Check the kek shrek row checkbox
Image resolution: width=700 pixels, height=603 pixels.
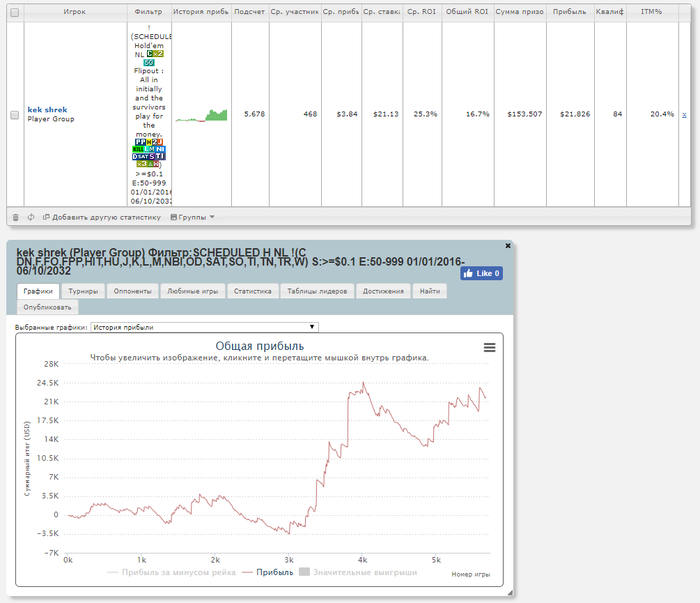pos(15,115)
